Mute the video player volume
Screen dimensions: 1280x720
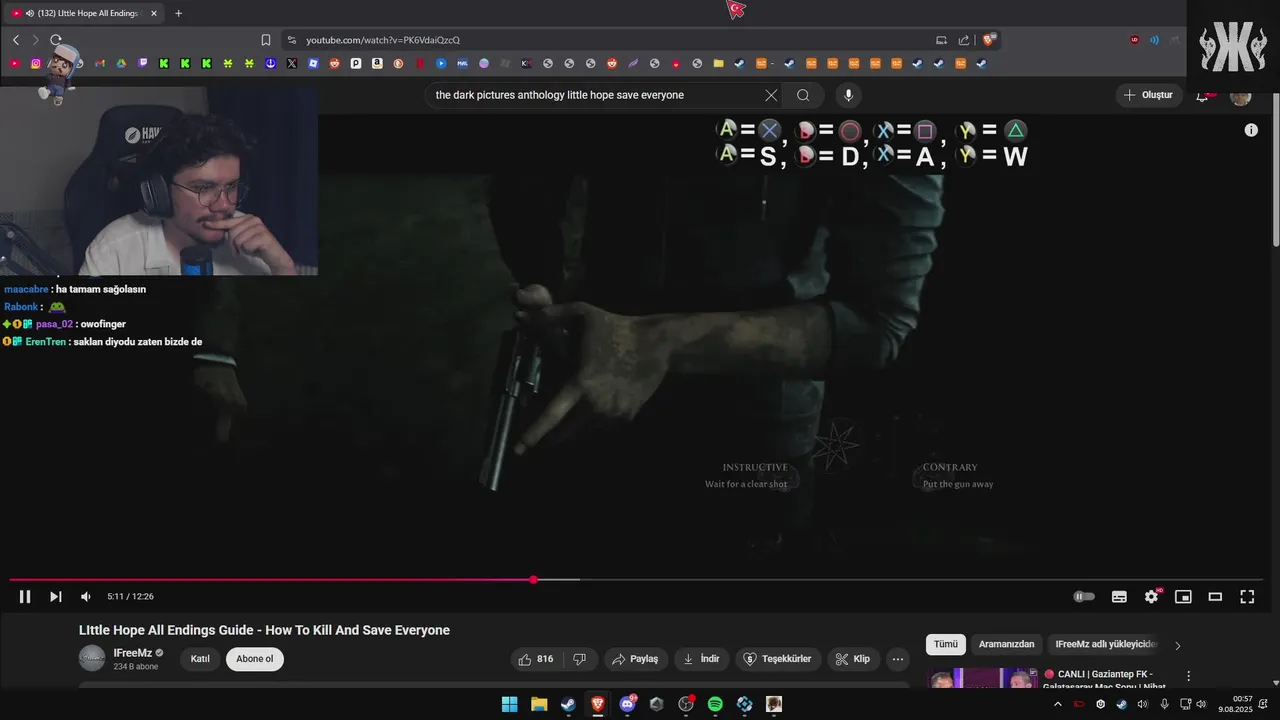click(86, 597)
